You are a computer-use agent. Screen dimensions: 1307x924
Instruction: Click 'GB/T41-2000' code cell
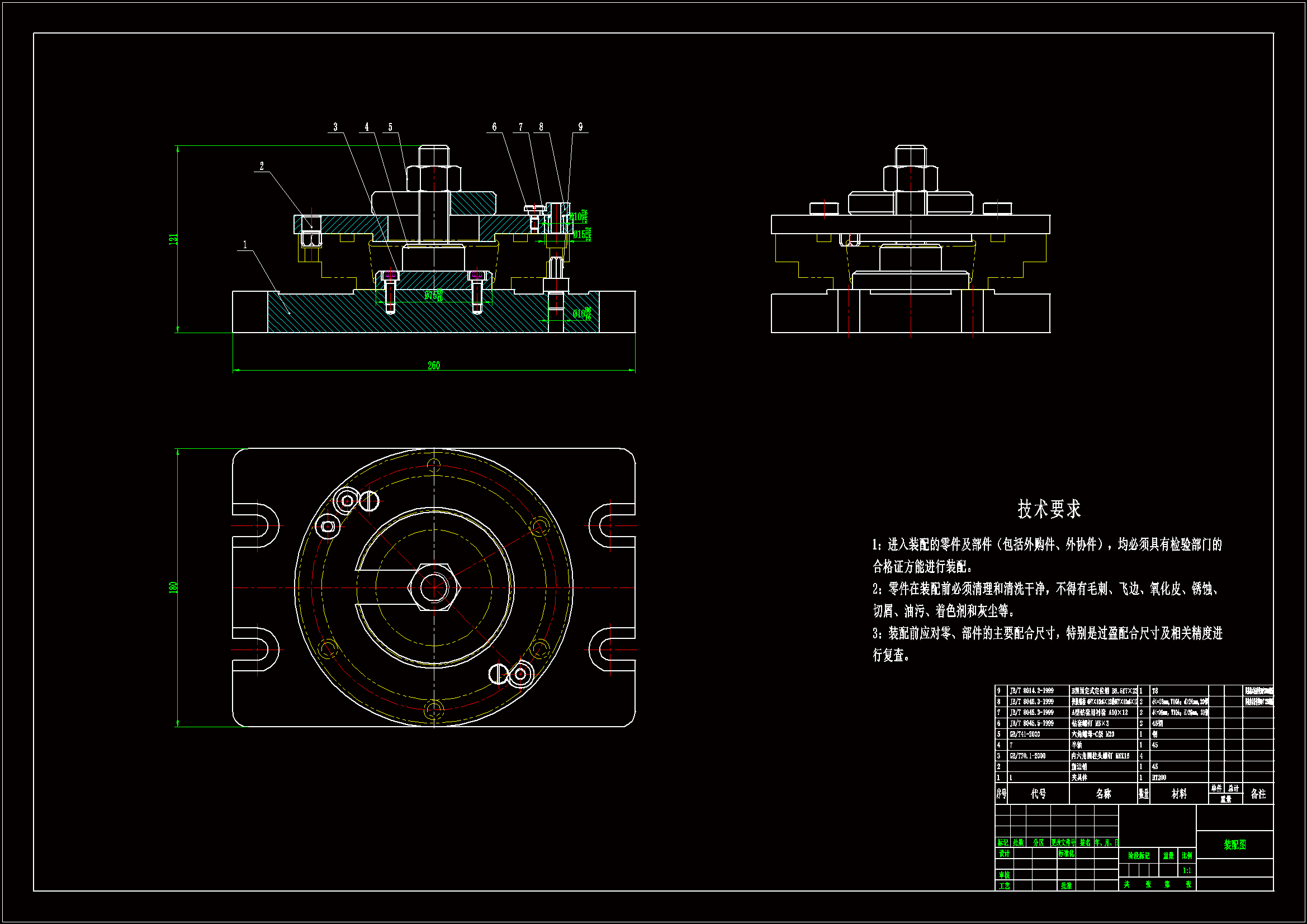click(x=1025, y=735)
